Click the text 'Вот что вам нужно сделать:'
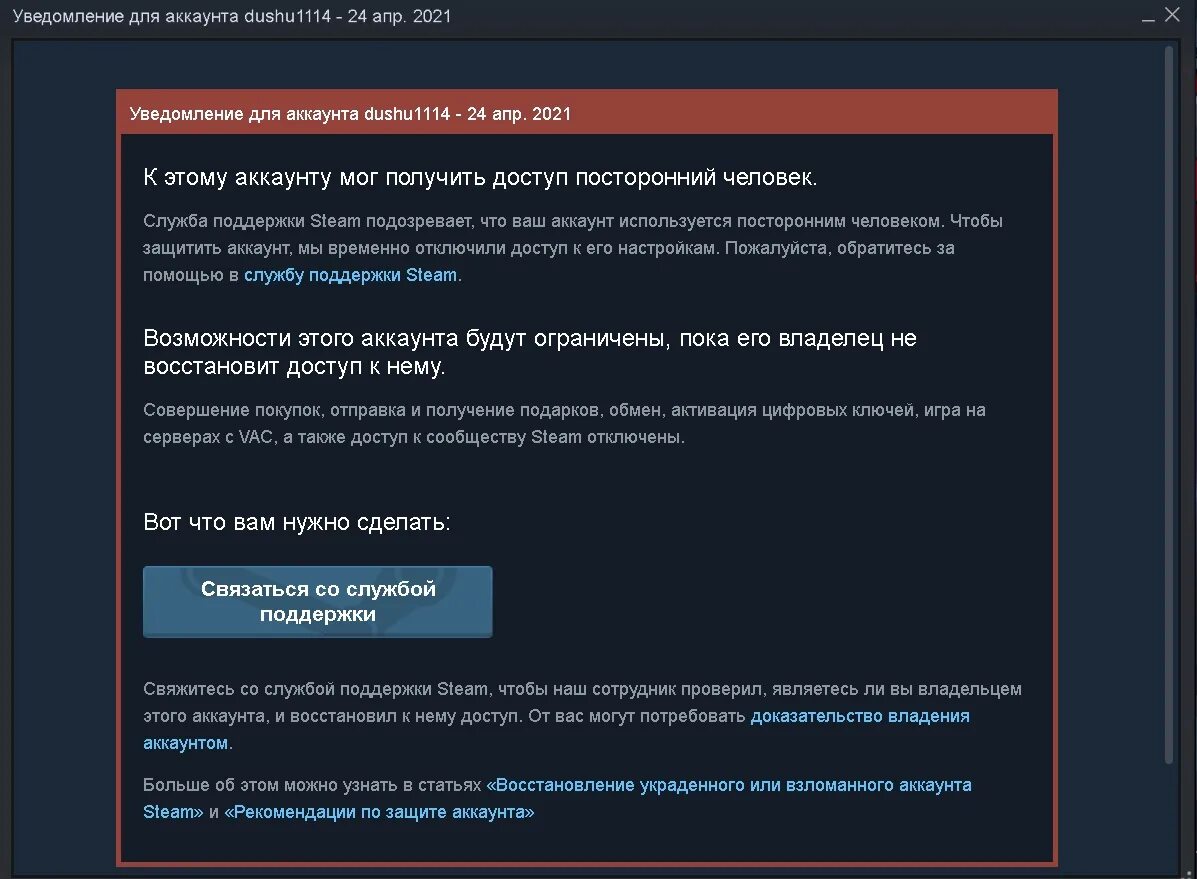 click(297, 522)
